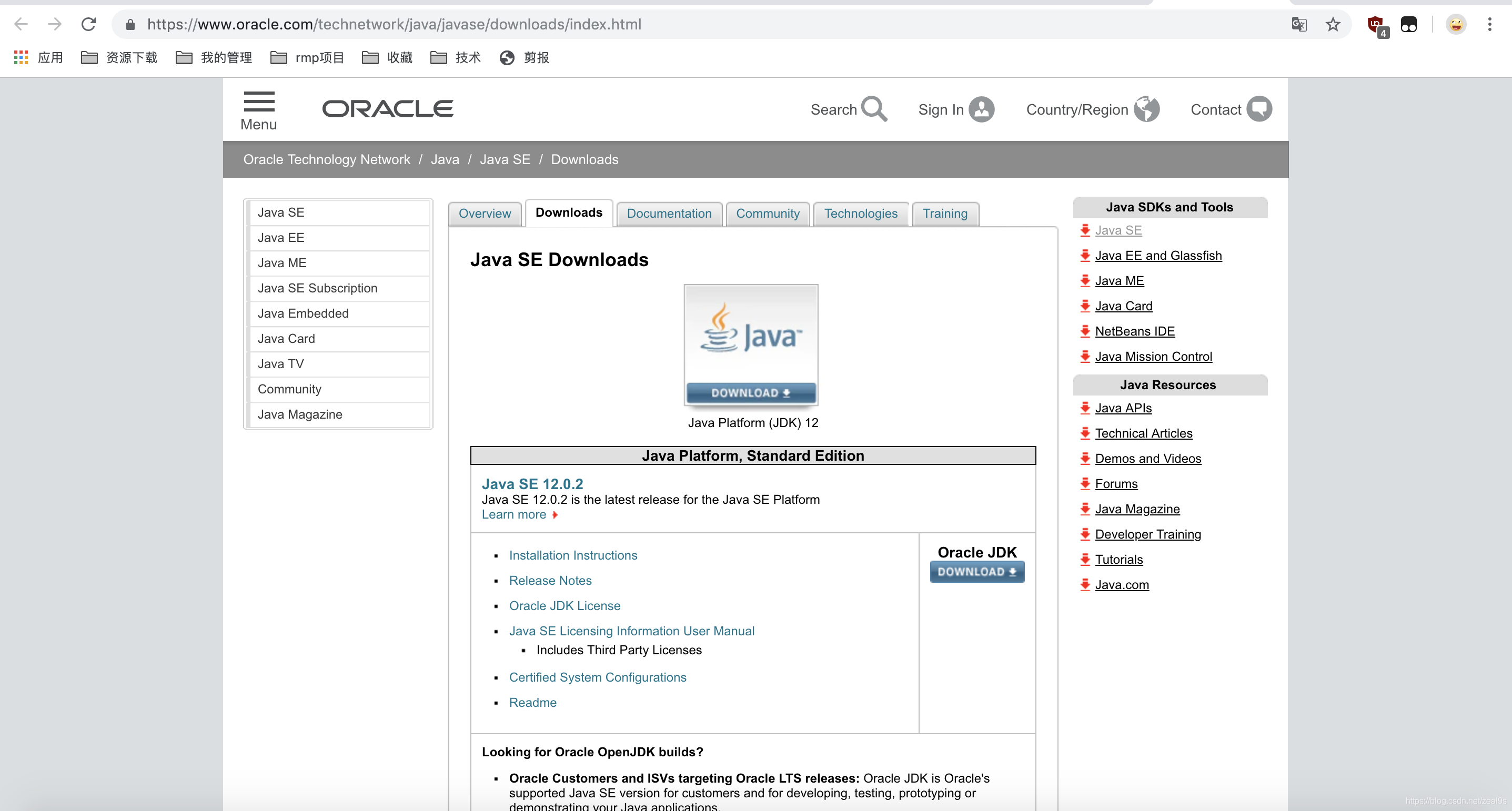Switch to the Documentation tab
Viewport: 1512px width, 811px height.
click(x=669, y=214)
